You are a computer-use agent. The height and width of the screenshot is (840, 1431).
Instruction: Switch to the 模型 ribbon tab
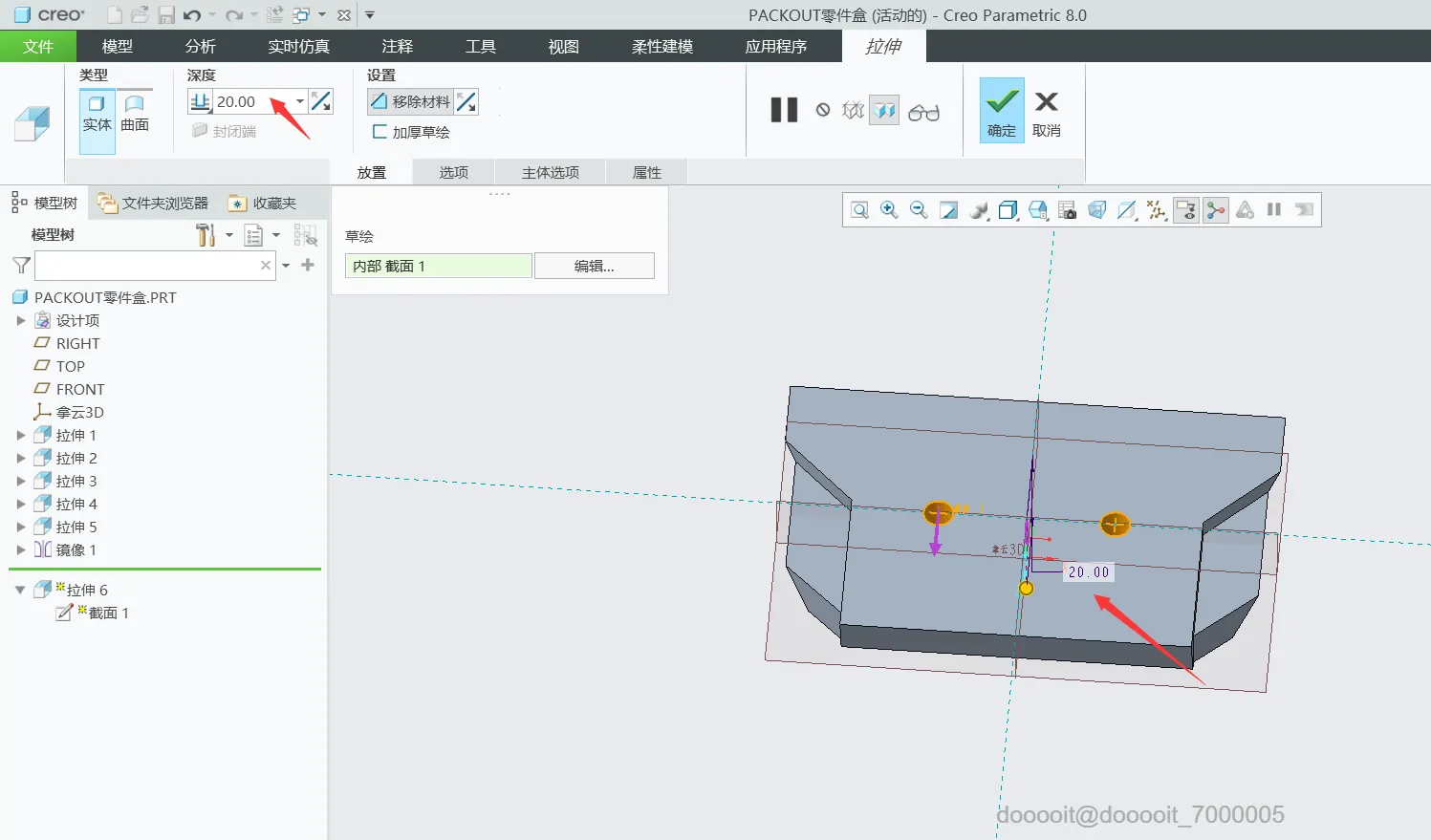coord(118,46)
